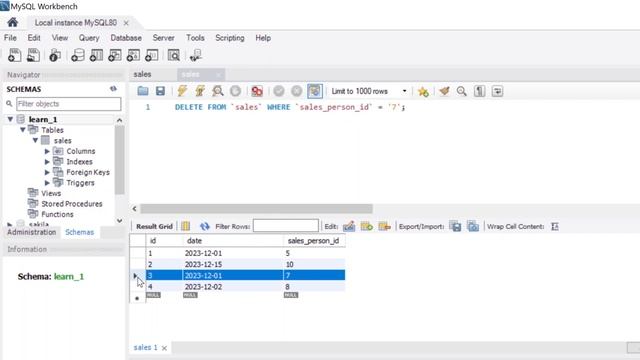
Task: Run Explain plan on the statement
Action: [x=218, y=91]
